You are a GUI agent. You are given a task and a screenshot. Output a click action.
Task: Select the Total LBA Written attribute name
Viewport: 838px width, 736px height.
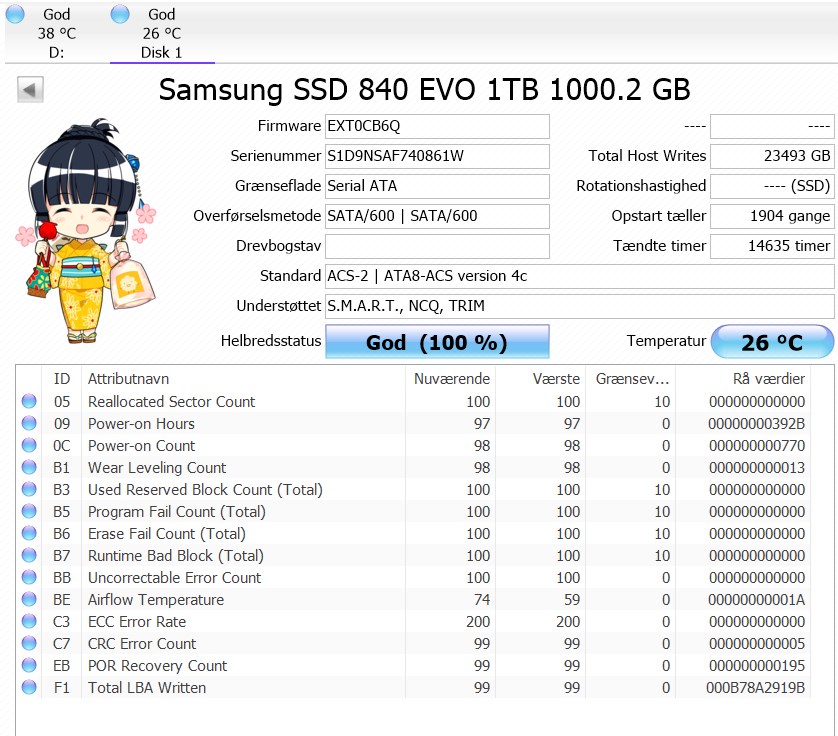point(147,688)
